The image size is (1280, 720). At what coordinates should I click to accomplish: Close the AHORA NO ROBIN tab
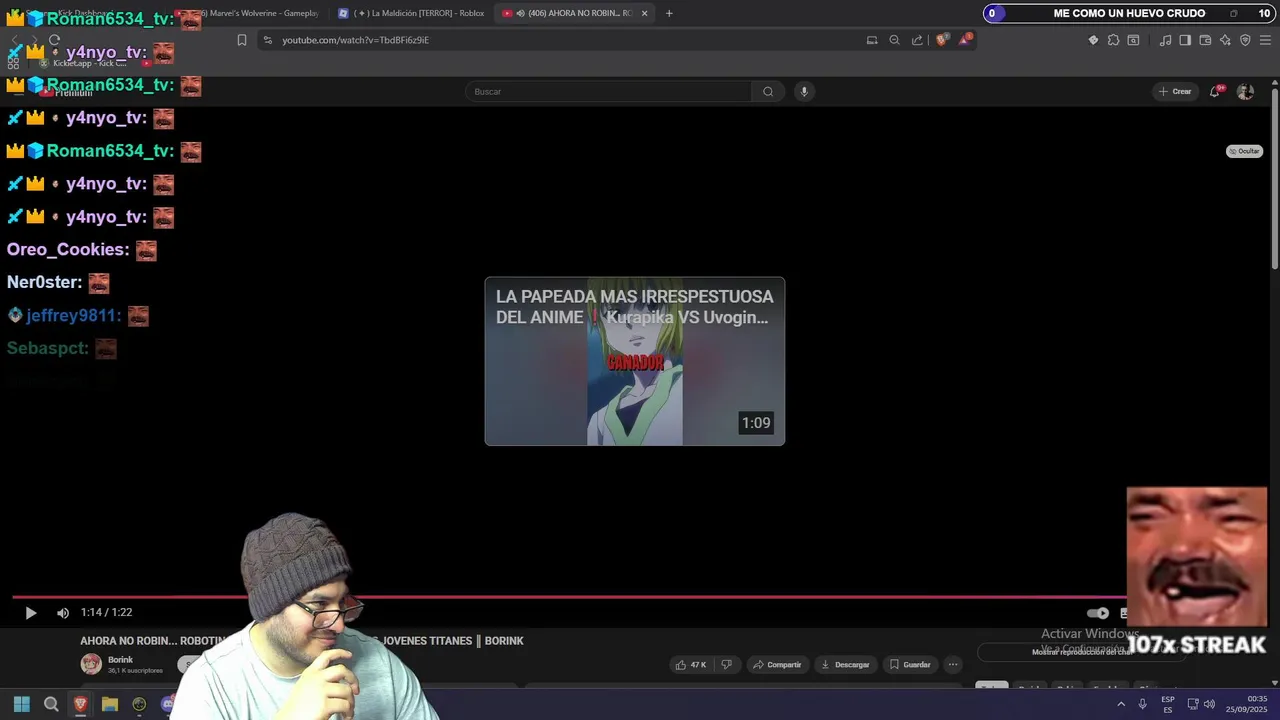pos(644,13)
